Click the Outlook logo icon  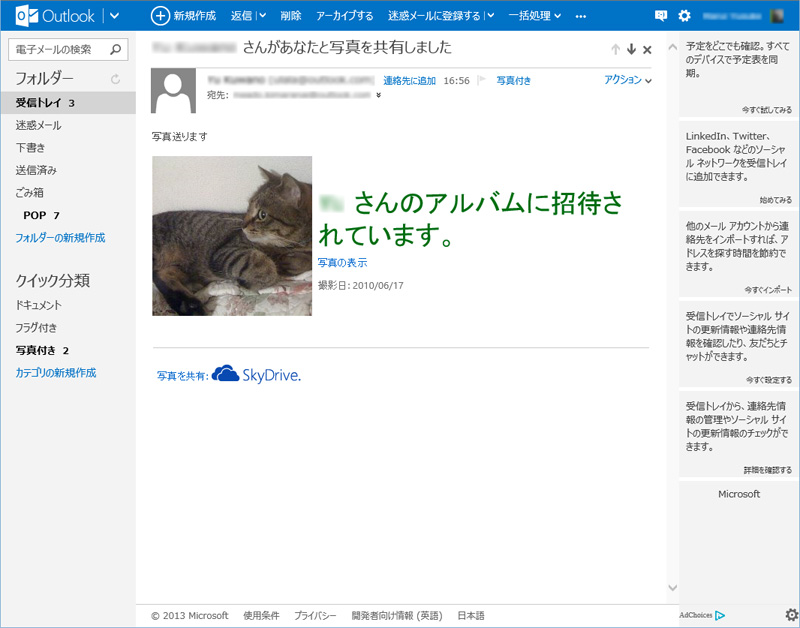[x=26, y=16]
